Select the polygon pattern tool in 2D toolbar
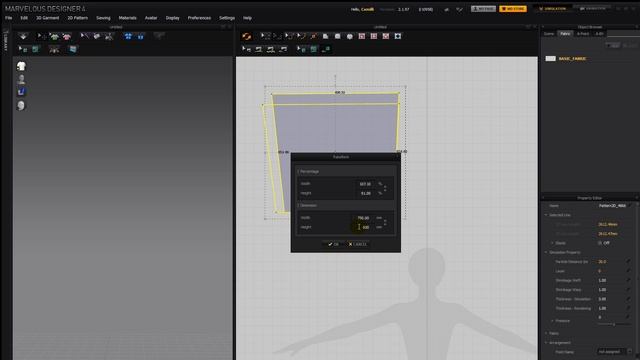 [325, 36]
